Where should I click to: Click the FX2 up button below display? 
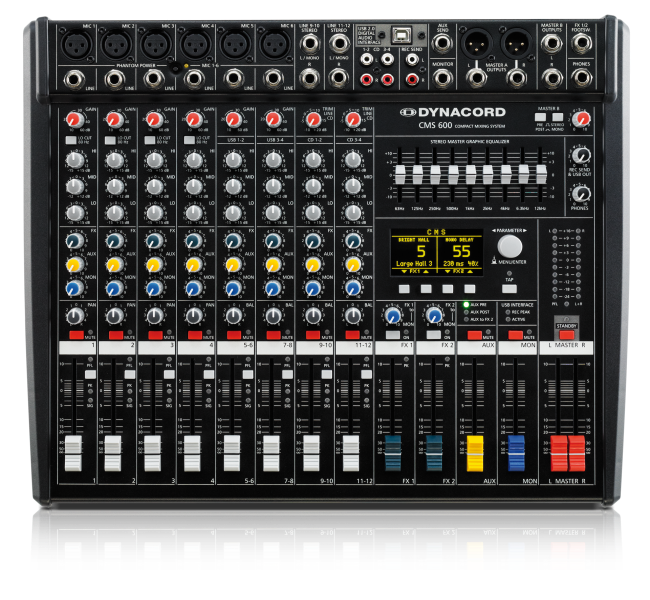(x=470, y=289)
